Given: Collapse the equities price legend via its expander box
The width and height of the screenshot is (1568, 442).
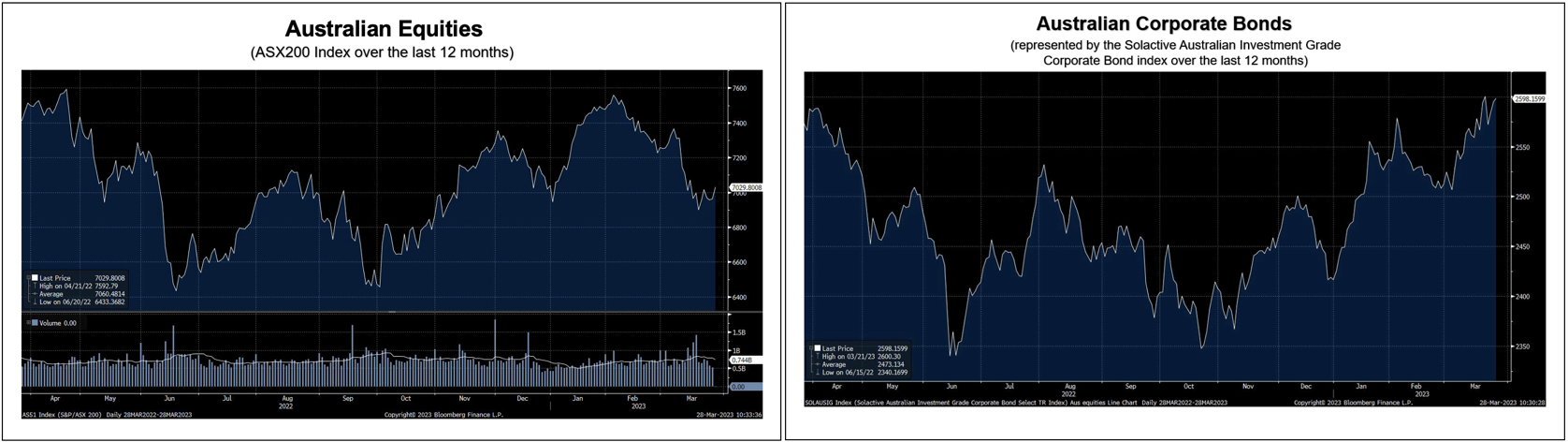Looking at the screenshot, I should [x=28, y=278].
